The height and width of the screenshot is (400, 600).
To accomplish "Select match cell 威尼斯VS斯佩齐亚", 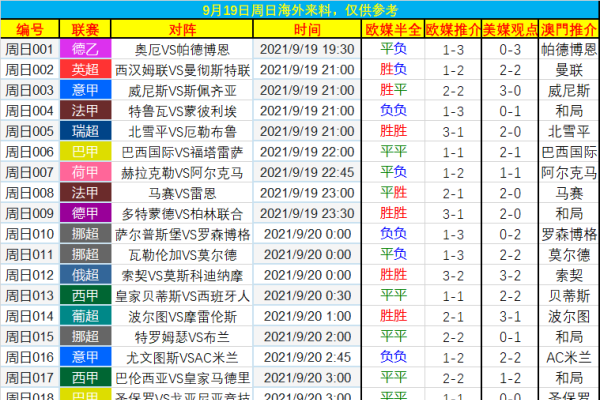I will point(182,90).
